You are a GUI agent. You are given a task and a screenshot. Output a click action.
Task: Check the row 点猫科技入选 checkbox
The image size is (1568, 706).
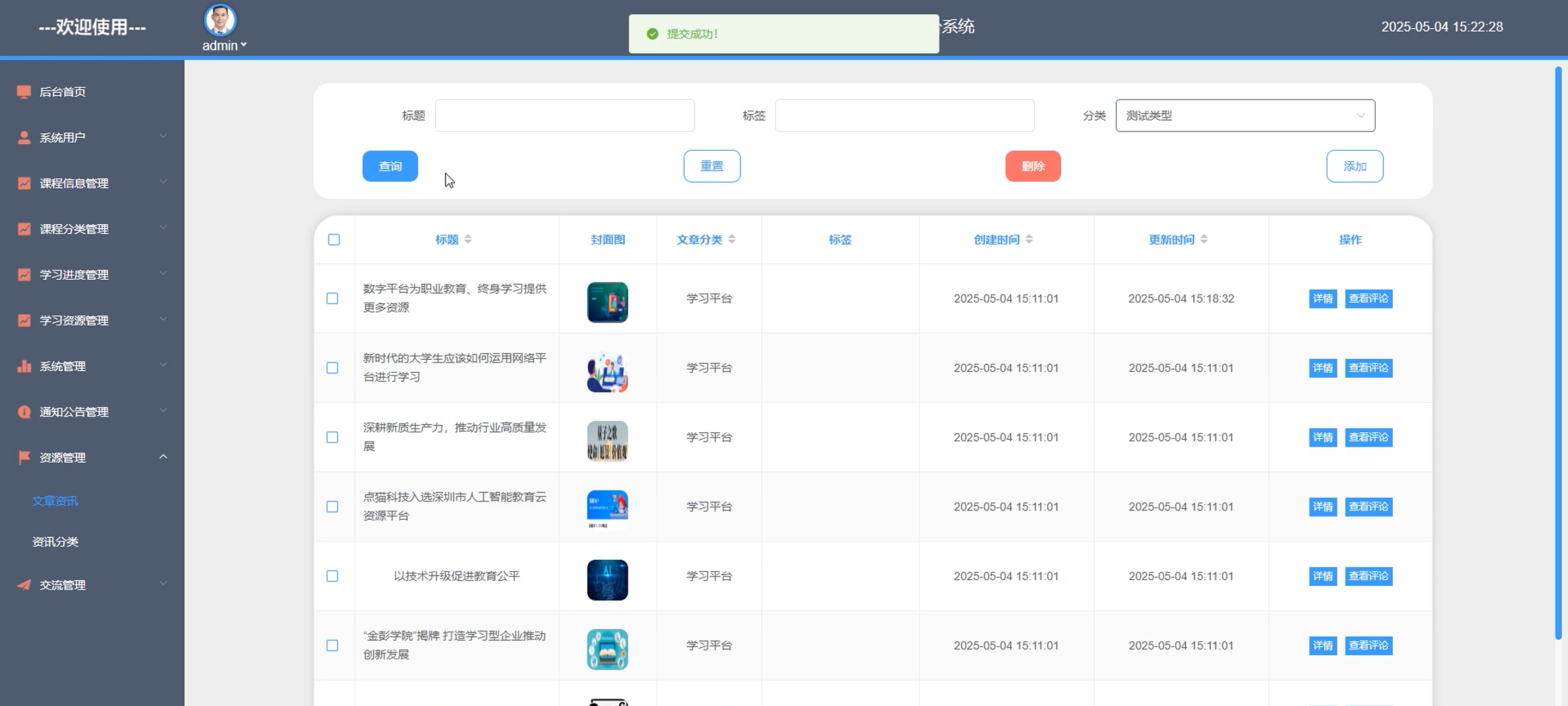pyautogui.click(x=332, y=506)
